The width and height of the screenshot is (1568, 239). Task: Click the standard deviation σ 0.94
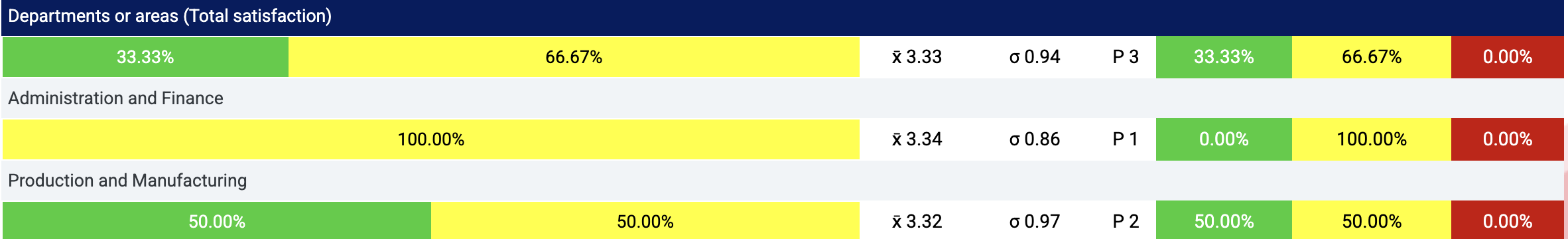pyautogui.click(x=1035, y=57)
